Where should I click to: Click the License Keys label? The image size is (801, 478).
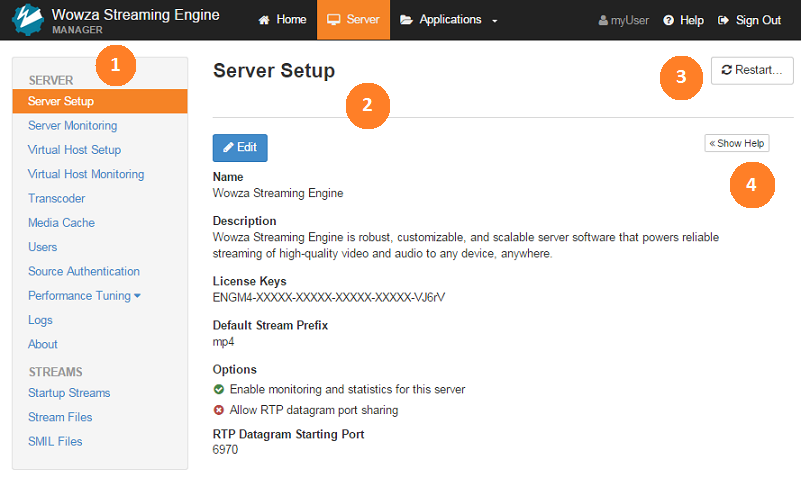tap(249, 281)
